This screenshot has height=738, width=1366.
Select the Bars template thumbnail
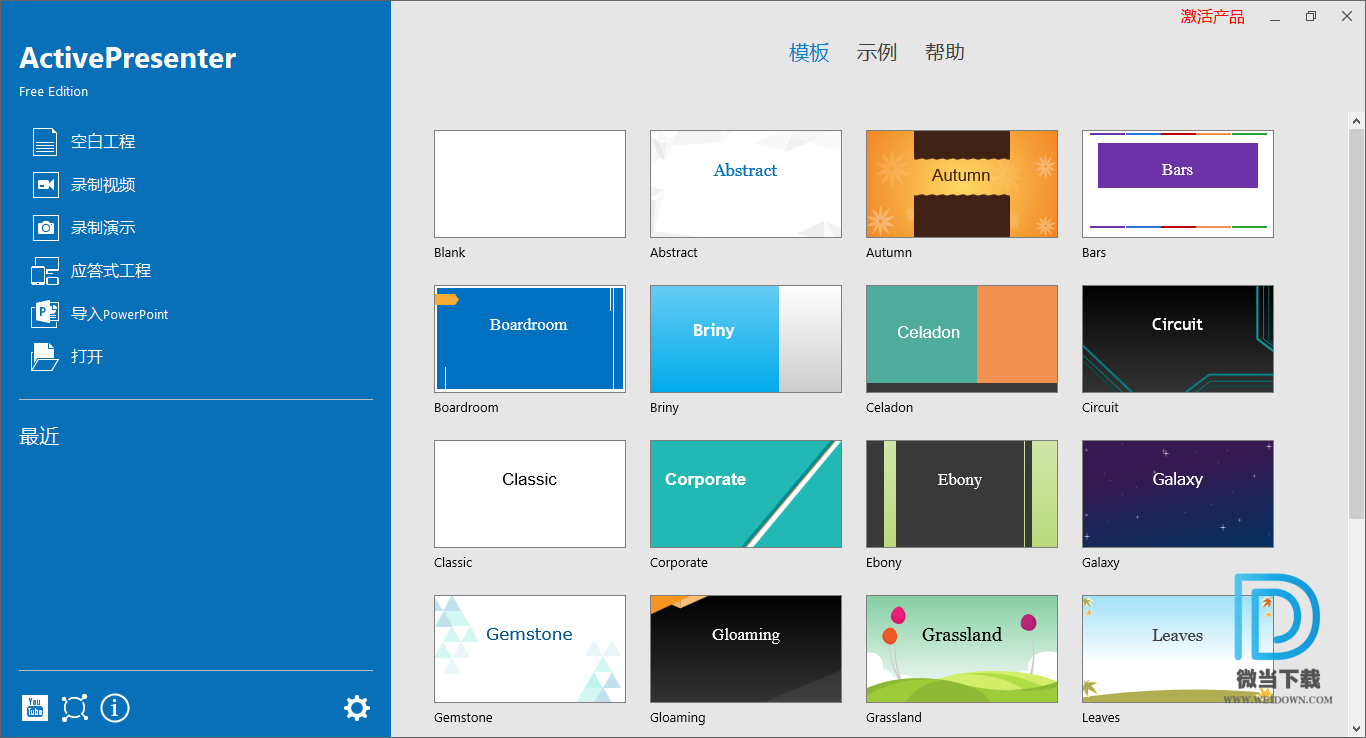[x=1178, y=184]
